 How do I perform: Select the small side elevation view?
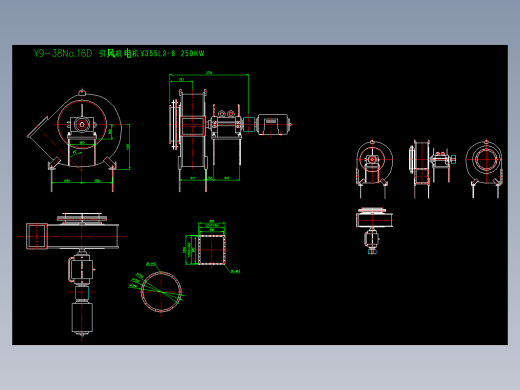(432, 169)
